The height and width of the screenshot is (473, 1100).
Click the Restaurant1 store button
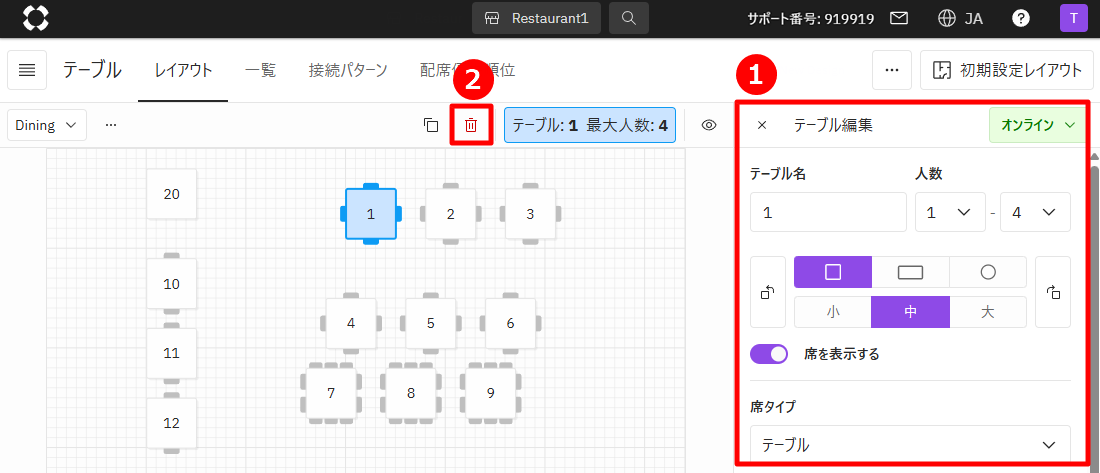537,18
